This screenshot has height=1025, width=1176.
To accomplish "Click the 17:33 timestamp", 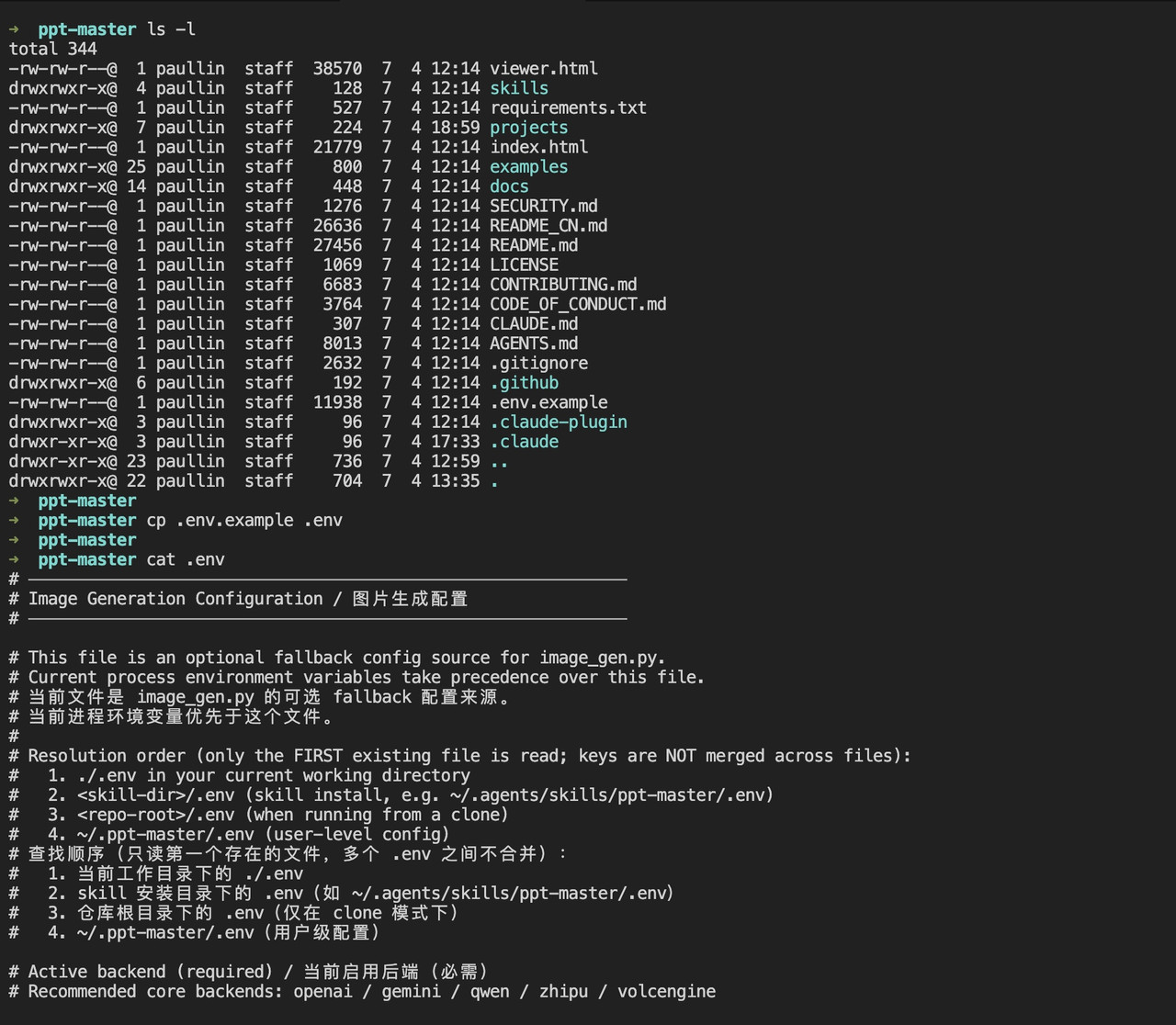I will click(x=456, y=442).
